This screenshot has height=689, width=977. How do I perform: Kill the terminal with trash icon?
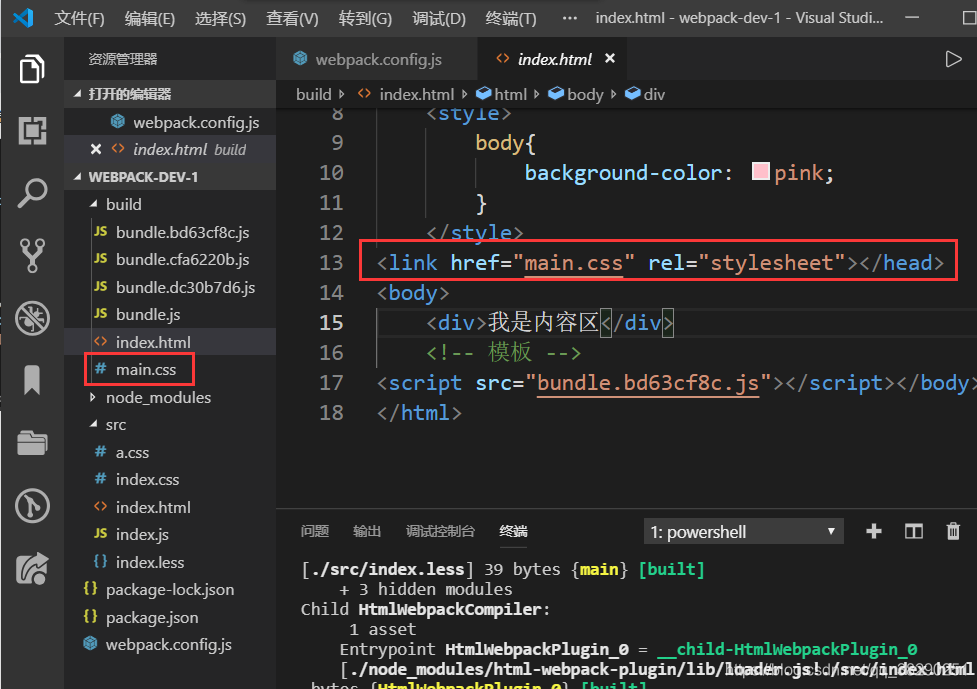click(953, 531)
